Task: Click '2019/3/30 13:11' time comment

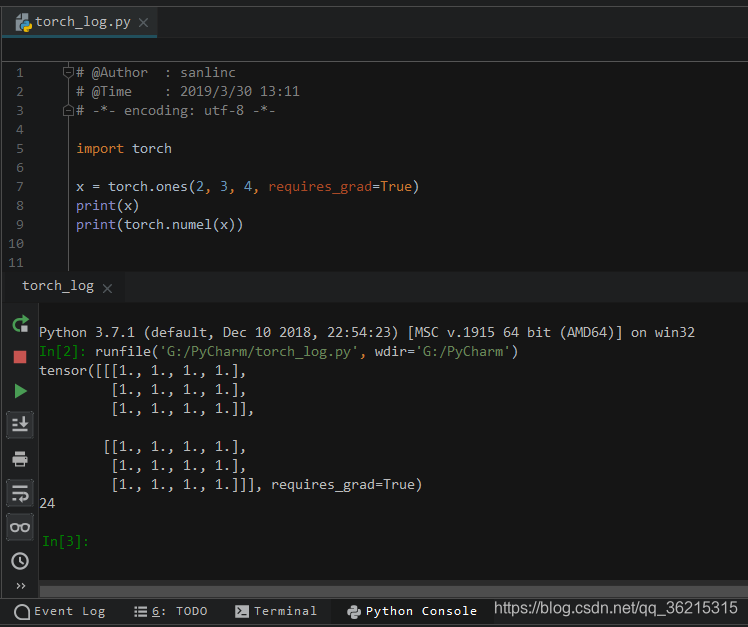Action: click(239, 92)
